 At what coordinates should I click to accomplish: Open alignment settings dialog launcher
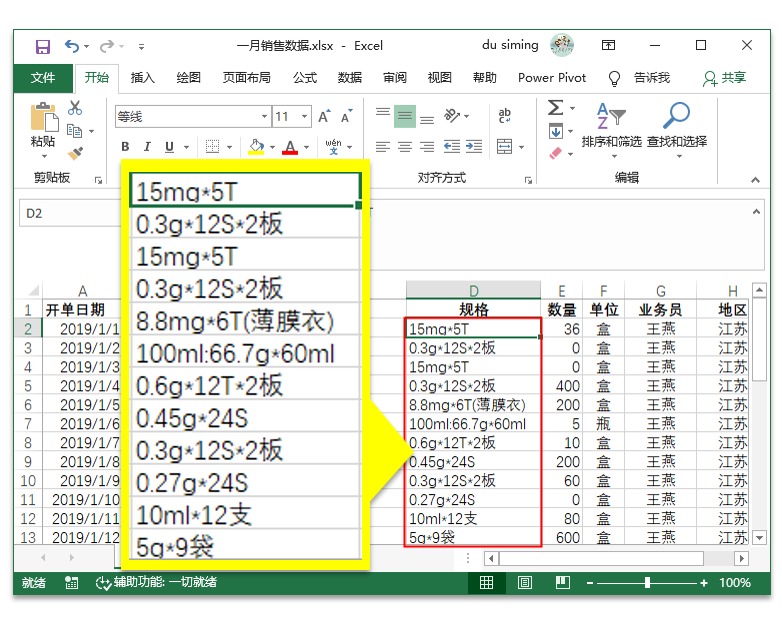click(x=528, y=180)
